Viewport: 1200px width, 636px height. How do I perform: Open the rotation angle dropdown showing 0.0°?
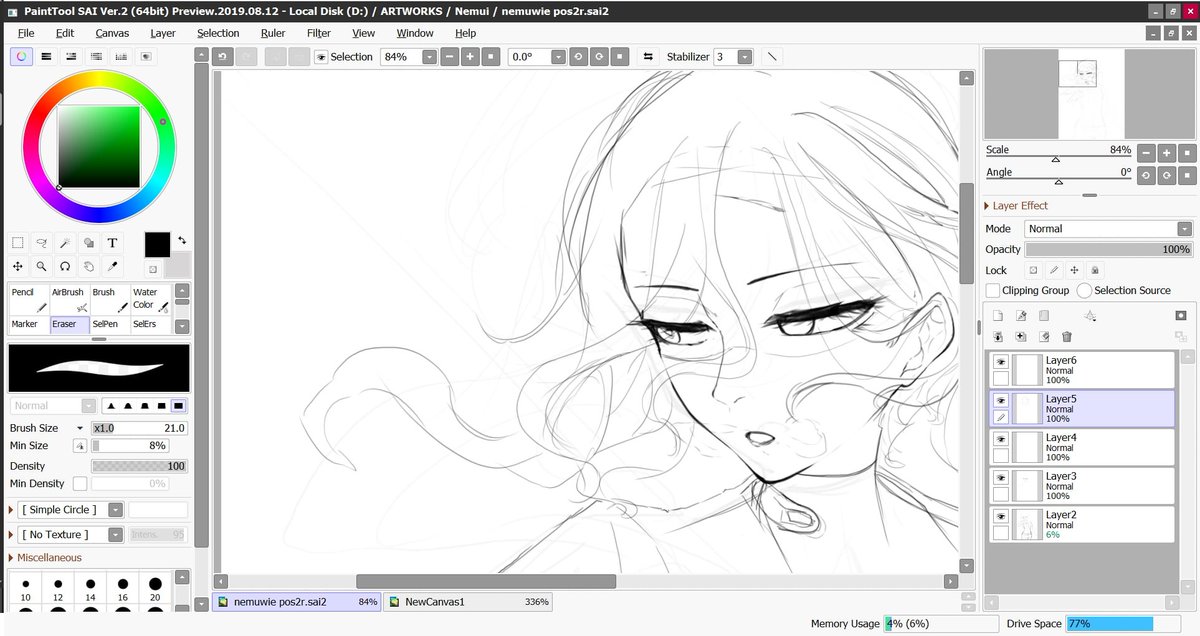558,57
